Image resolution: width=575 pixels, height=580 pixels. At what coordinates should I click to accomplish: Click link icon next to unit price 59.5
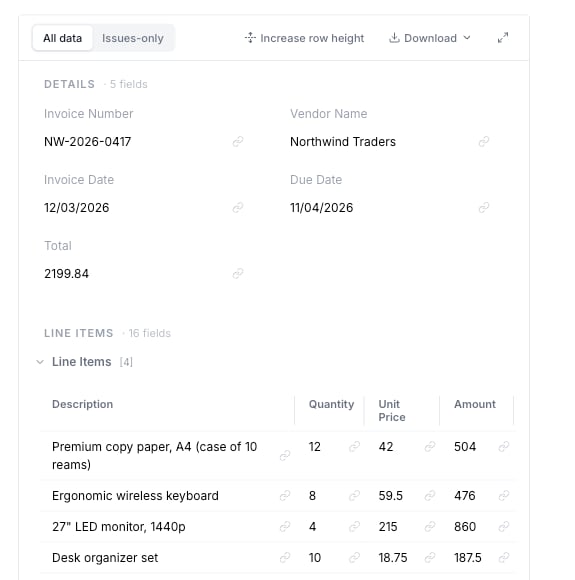point(430,495)
